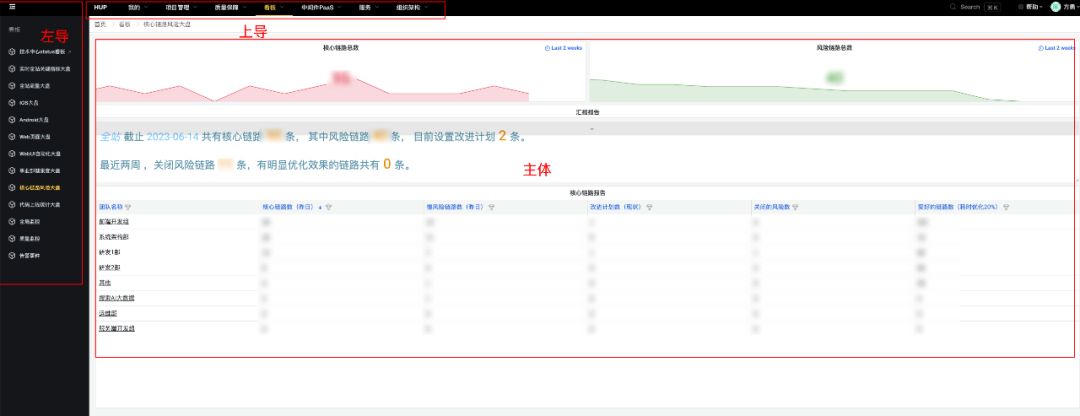Screen dimensions: 1080x416
Task: Click the cube icon beside iOS大盘
Action: coord(12,103)
